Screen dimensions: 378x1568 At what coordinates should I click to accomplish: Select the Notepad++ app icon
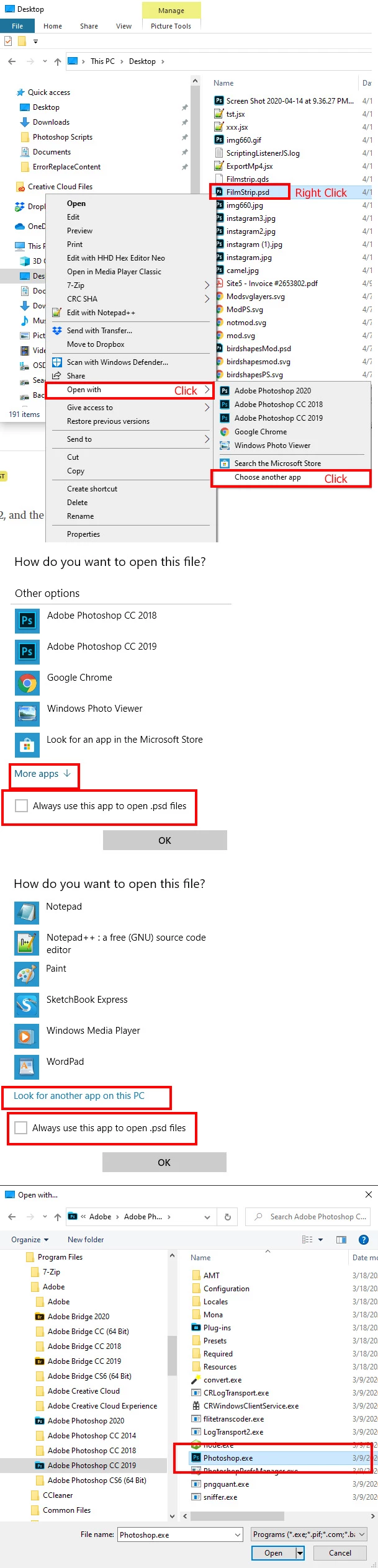point(27,943)
